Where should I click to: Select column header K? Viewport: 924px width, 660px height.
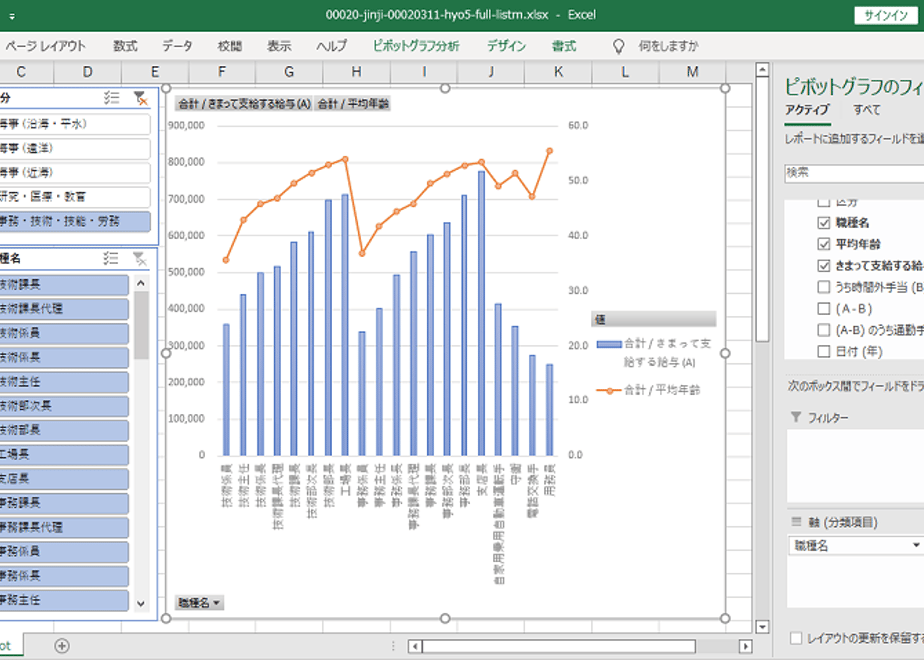pos(558,72)
